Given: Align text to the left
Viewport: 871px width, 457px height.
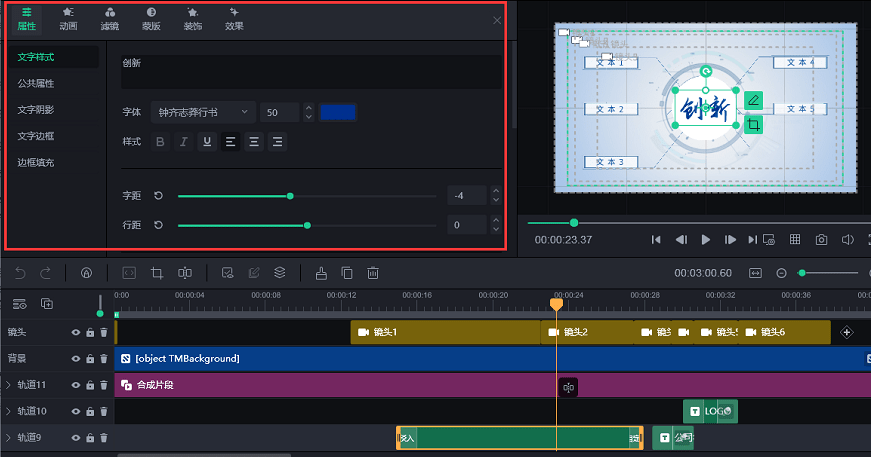Looking at the screenshot, I should point(230,142).
